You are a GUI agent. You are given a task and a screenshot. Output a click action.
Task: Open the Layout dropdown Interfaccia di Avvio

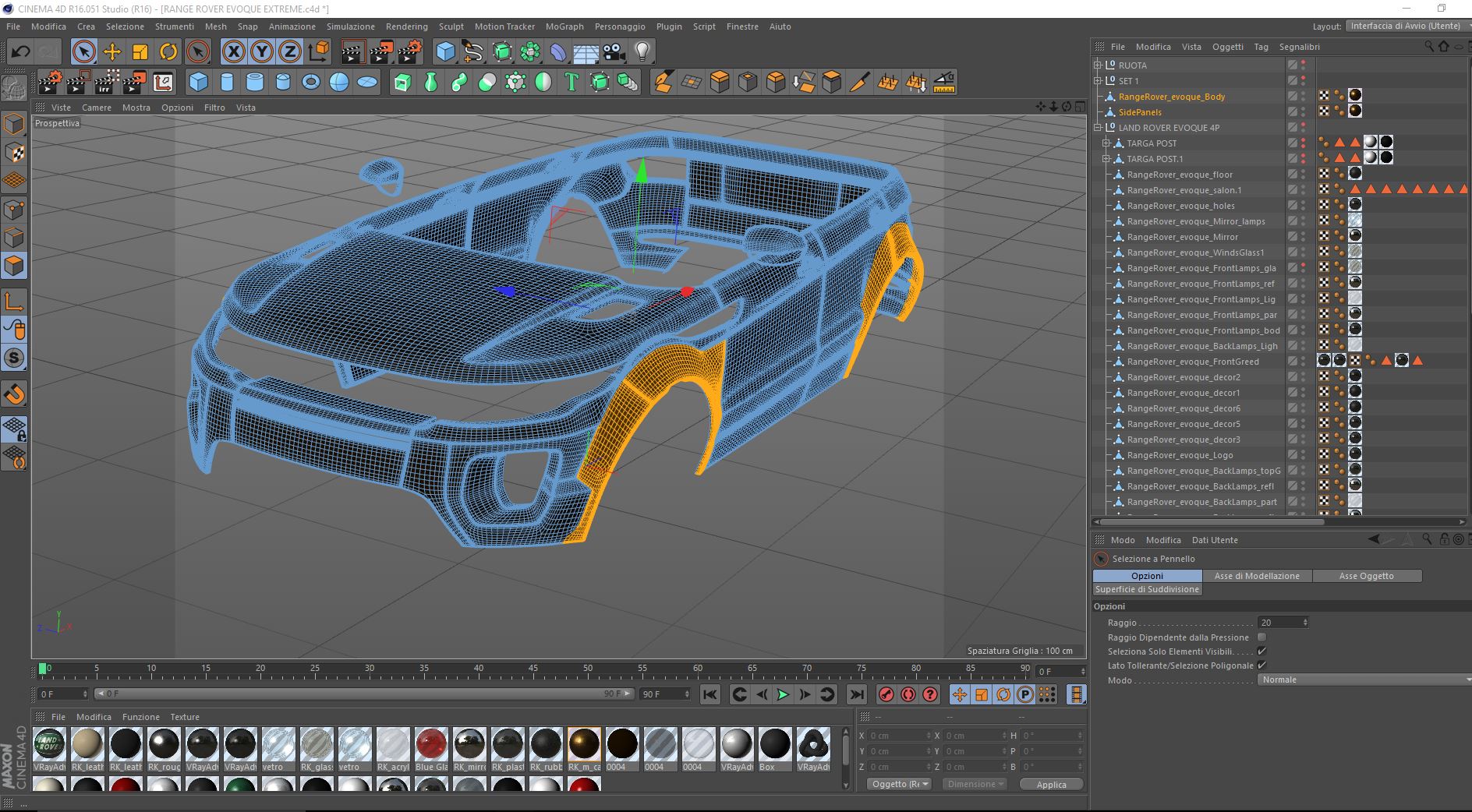tap(1408, 26)
